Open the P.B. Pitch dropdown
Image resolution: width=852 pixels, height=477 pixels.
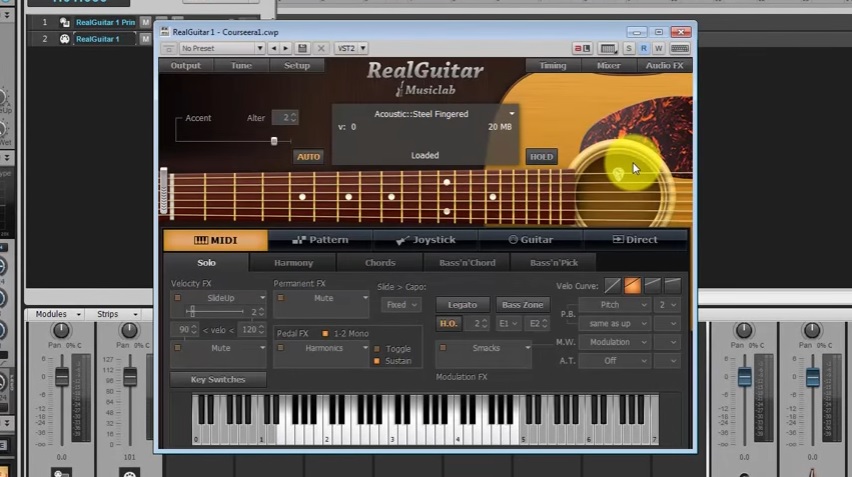(x=615, y=305)
